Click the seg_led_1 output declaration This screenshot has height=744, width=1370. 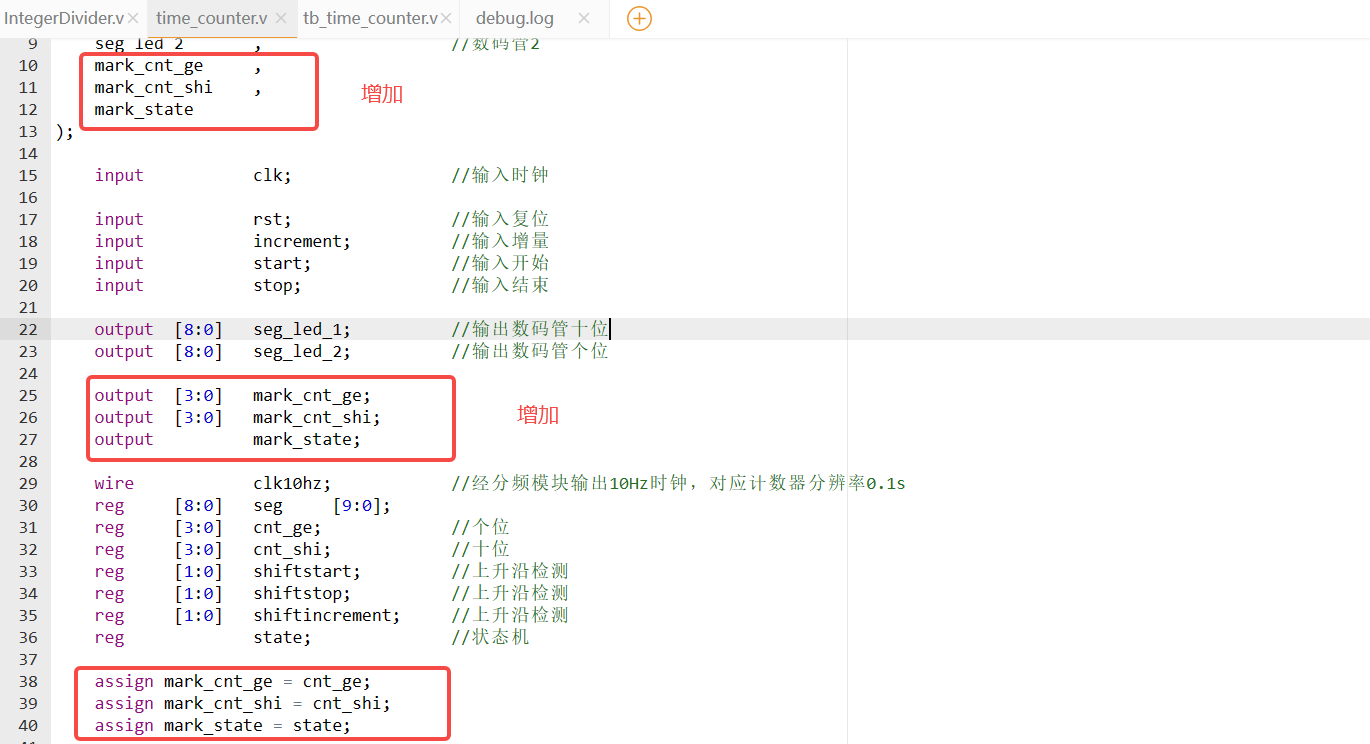[x=301, y=329]
